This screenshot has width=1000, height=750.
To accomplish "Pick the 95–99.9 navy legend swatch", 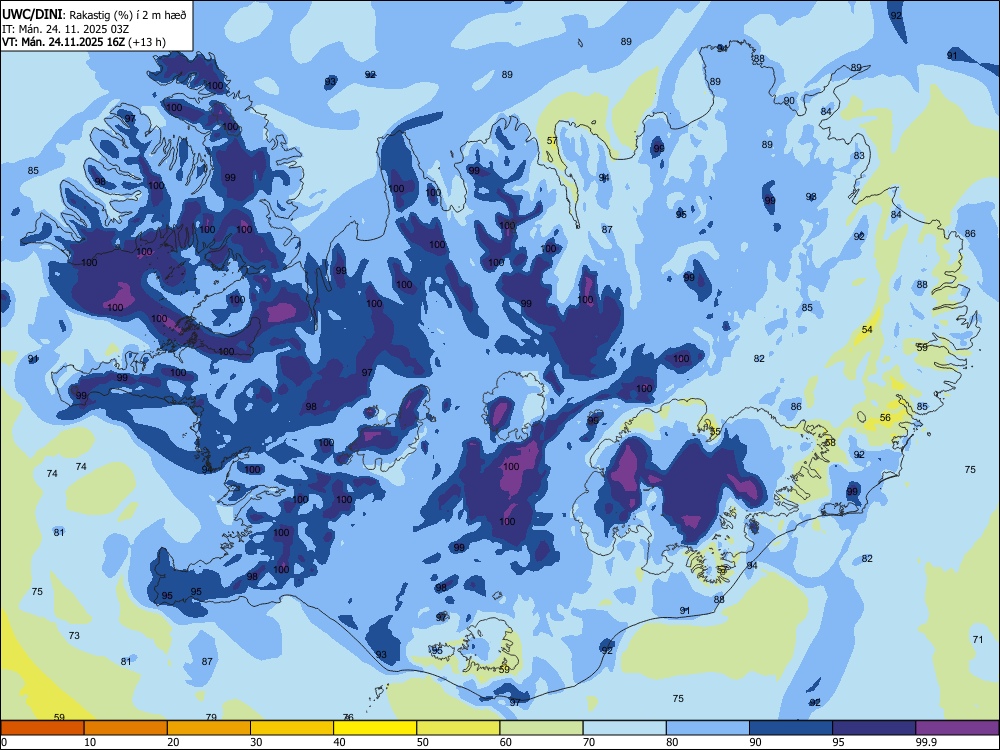I will (874, 728).
